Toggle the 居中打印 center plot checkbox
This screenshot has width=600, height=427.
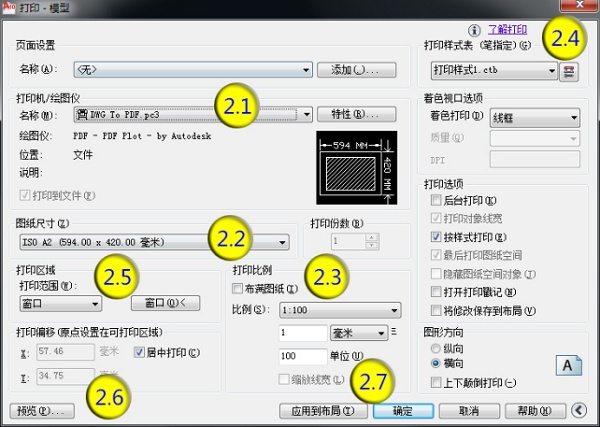point(139,352)
